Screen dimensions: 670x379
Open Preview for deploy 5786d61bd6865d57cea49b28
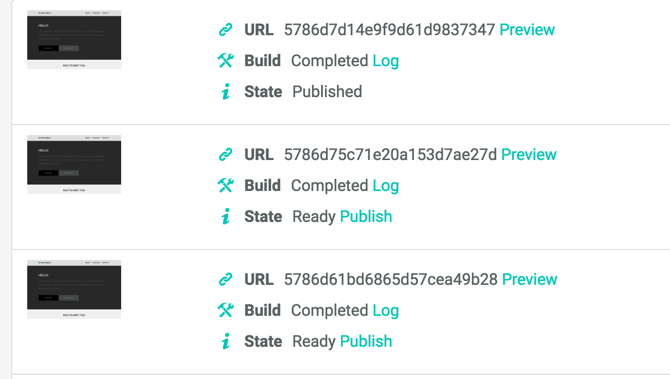tap(529, 279)
